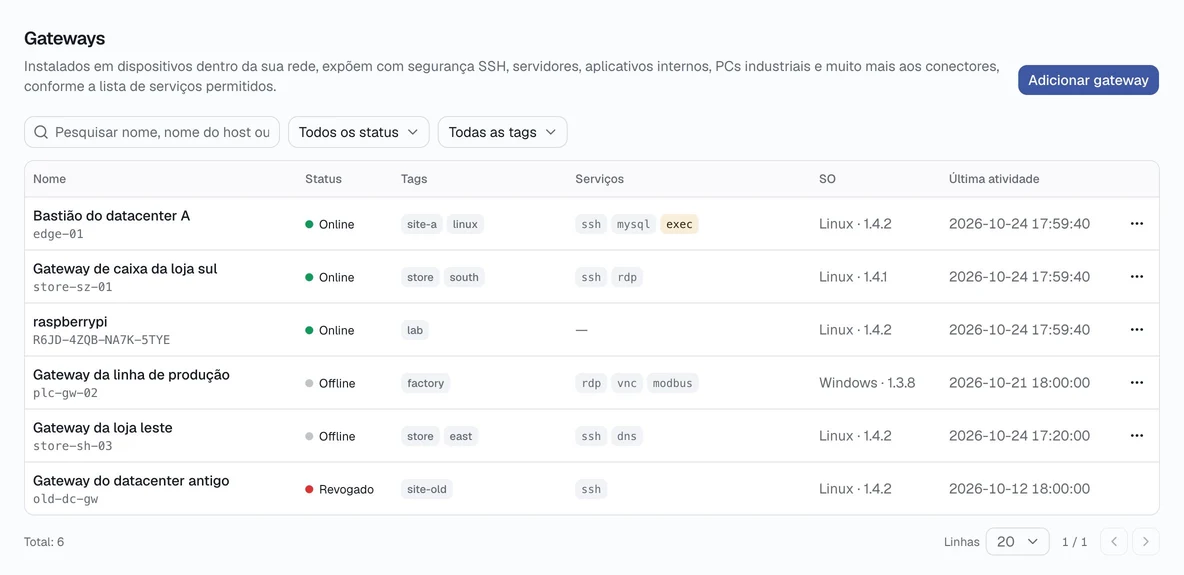Click the old-dc-gw hostname
1184x575 pixels.
pos(66,499)
